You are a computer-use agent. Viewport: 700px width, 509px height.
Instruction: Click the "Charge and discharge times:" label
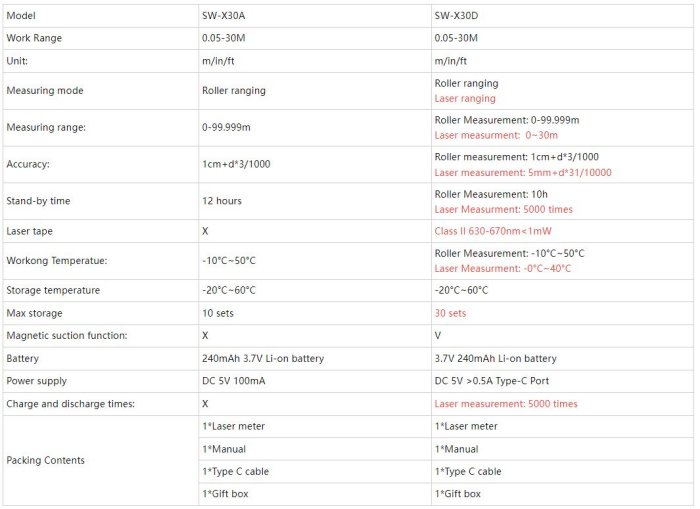[70, 404]
